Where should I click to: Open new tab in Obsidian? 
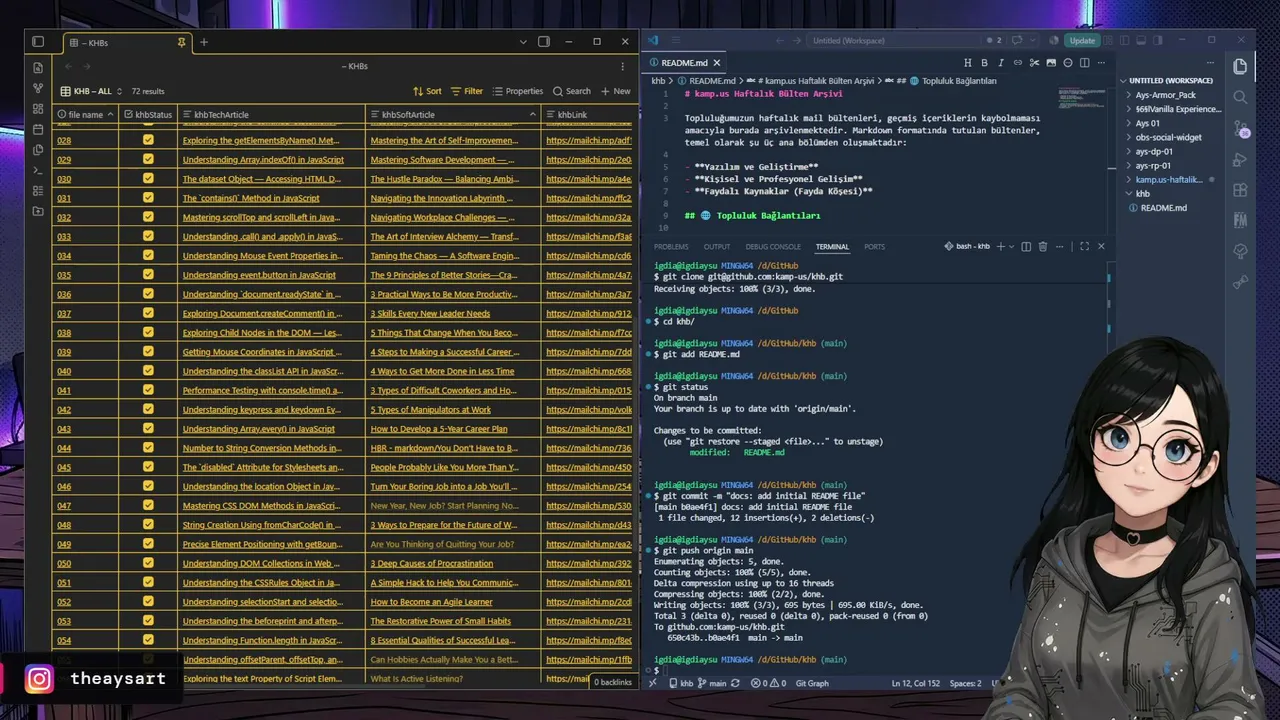(204, 42)
